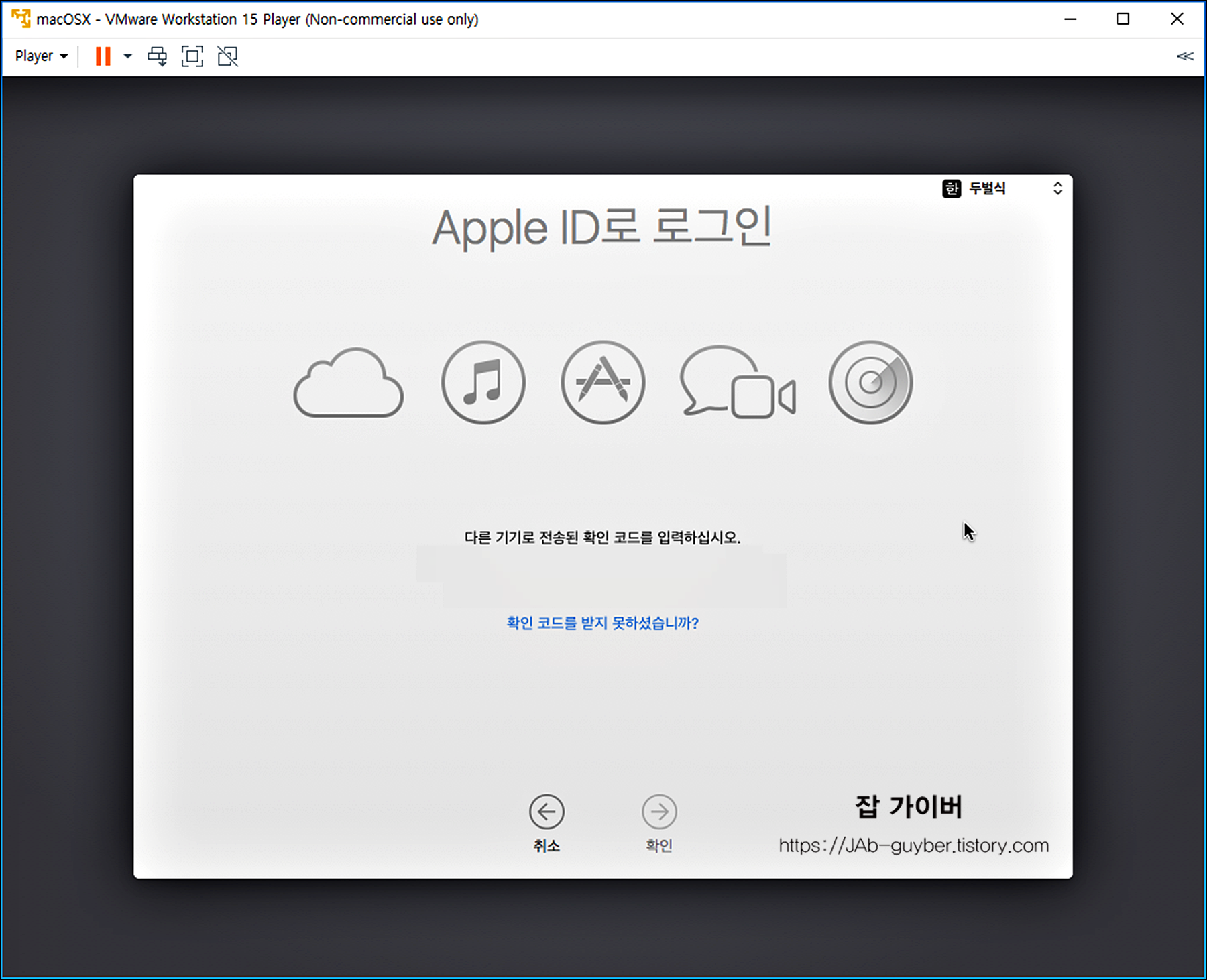Click the 한 Korean input icon
The width and height of the screenshot is (1207, 980).
pyautogui.click(x=952, y=188)
